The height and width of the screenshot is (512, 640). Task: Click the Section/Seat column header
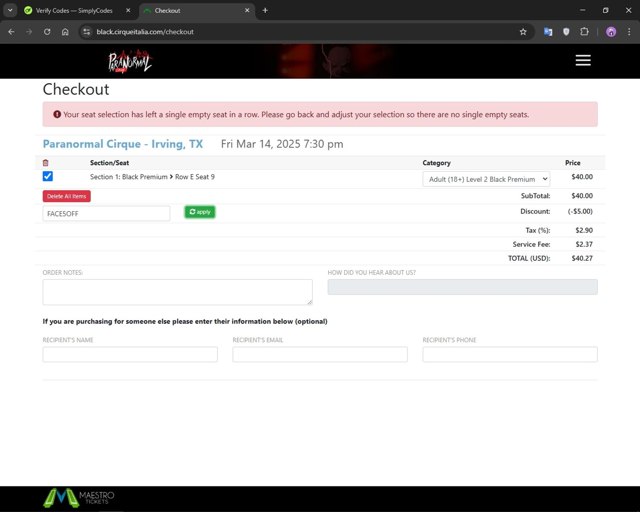109,163
